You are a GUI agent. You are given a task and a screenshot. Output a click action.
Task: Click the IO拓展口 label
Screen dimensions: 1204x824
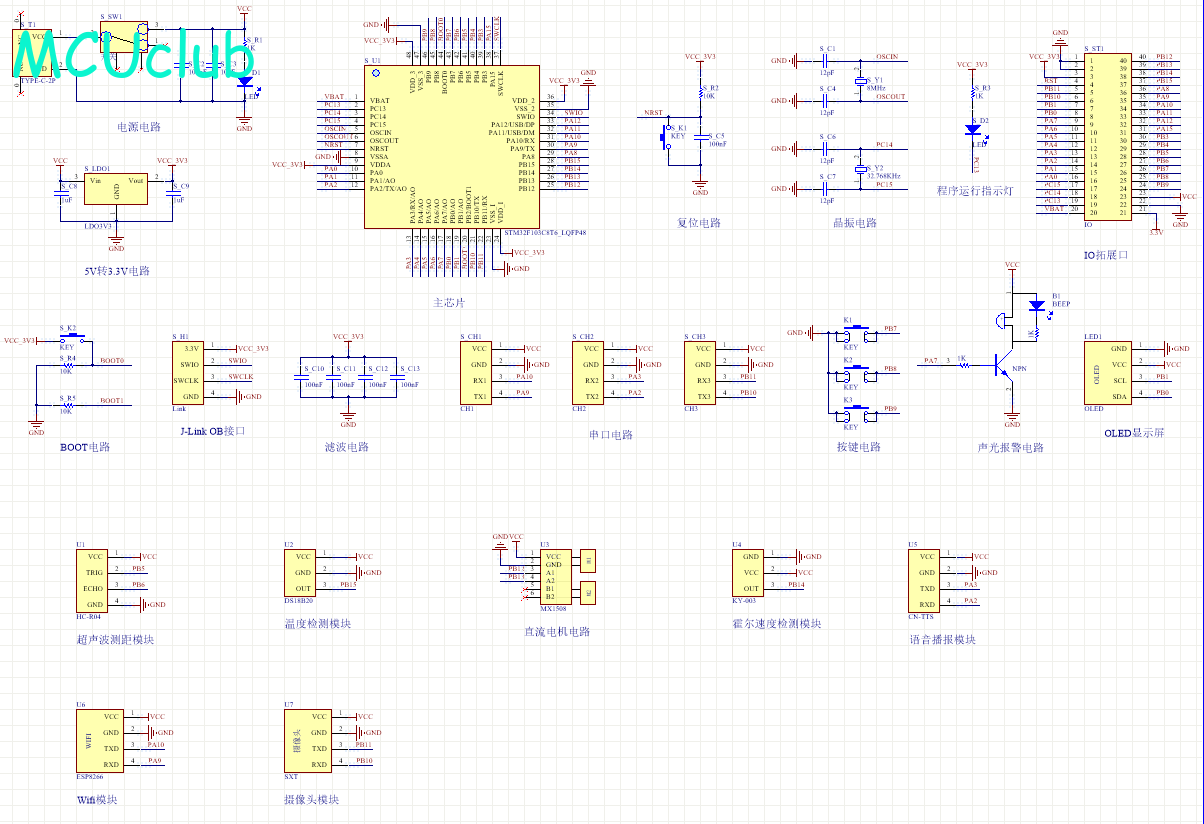[1106, 255]
